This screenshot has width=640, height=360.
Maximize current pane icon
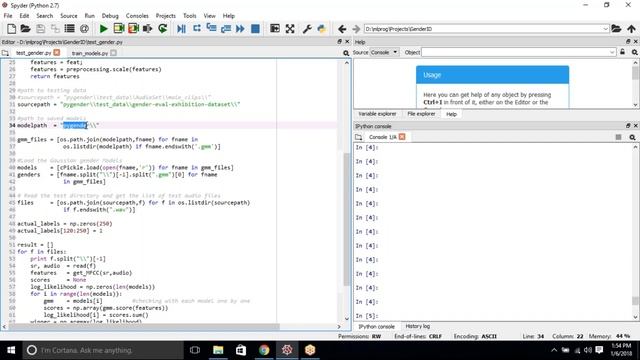click(275, 29)
